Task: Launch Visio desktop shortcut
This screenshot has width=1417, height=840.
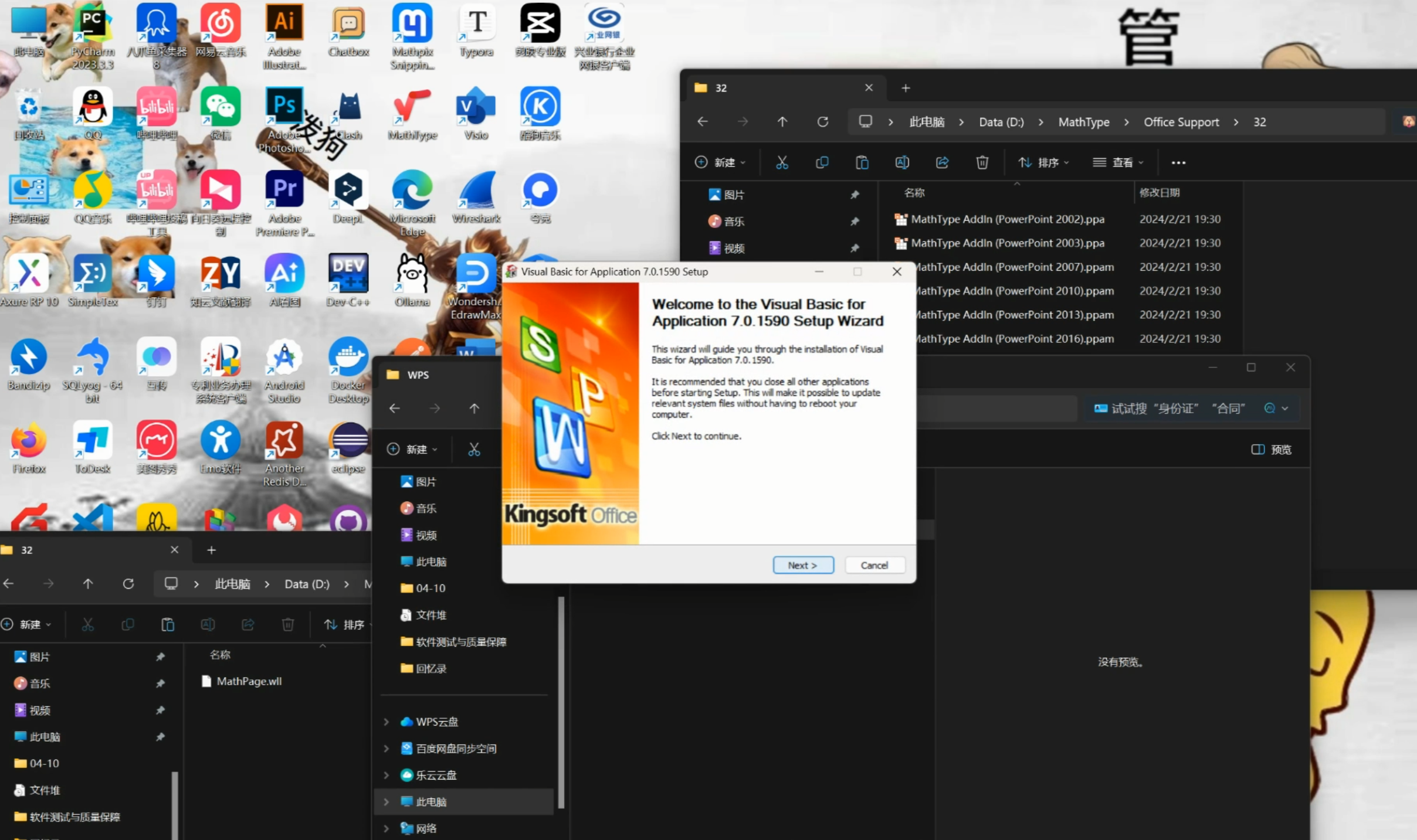Action: click(x=476, y=114)
